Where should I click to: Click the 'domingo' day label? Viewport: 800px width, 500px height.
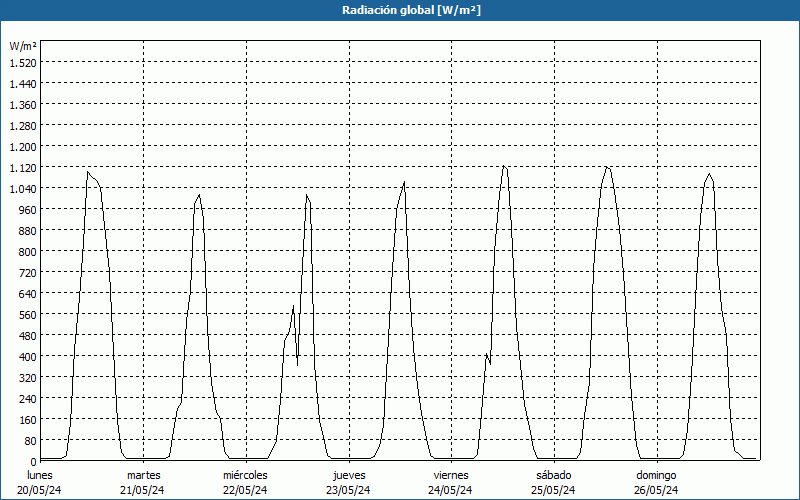656,475
